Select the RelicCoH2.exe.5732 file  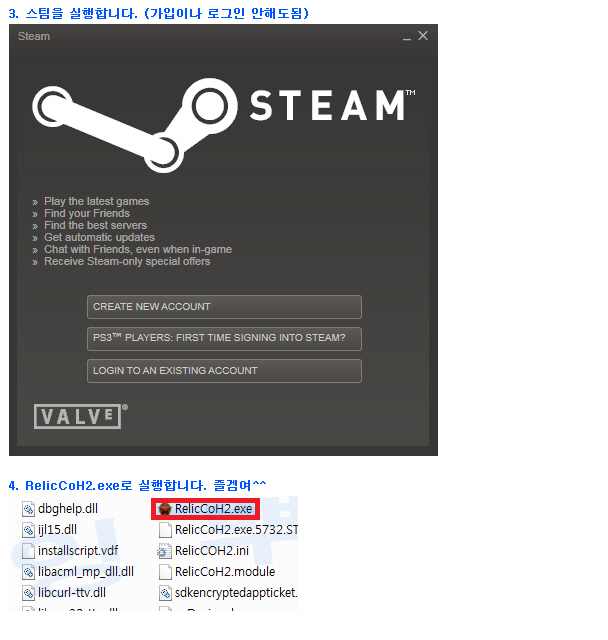coord(228,530)
